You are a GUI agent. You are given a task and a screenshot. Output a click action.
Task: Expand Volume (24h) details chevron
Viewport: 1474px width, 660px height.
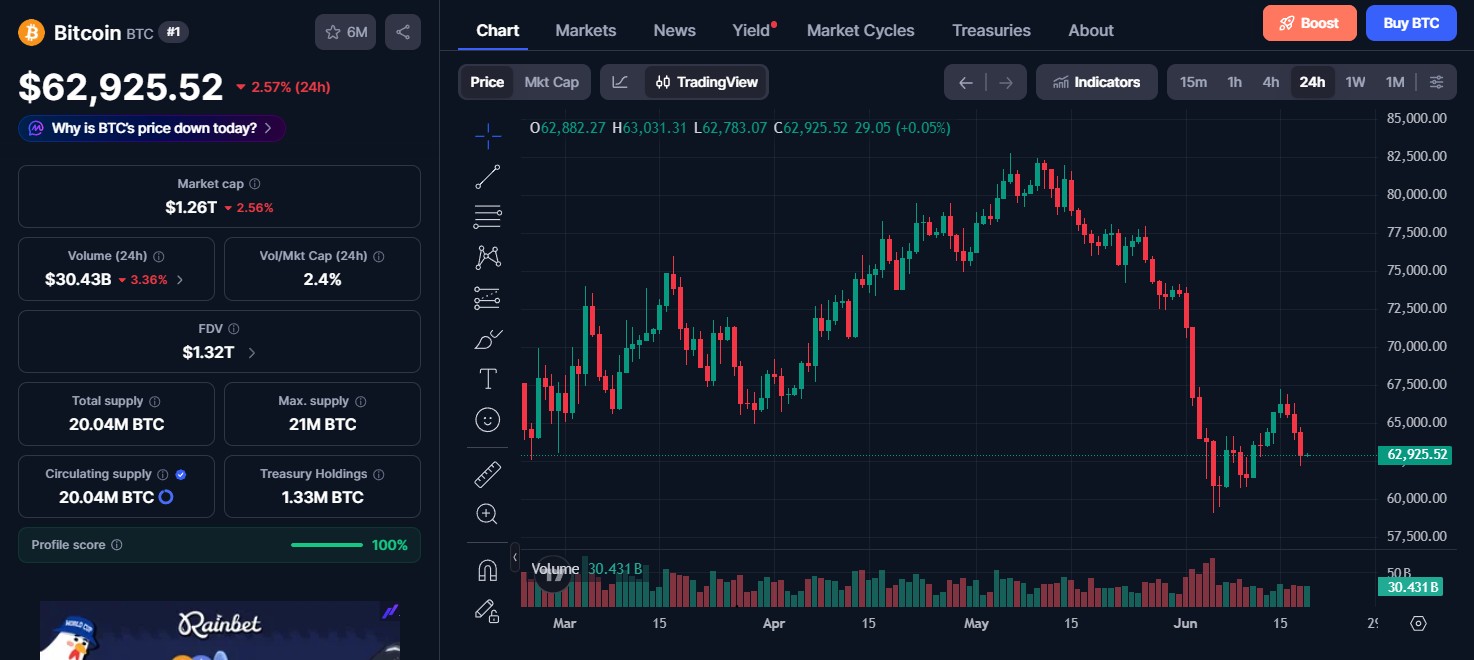coord(180,280)
